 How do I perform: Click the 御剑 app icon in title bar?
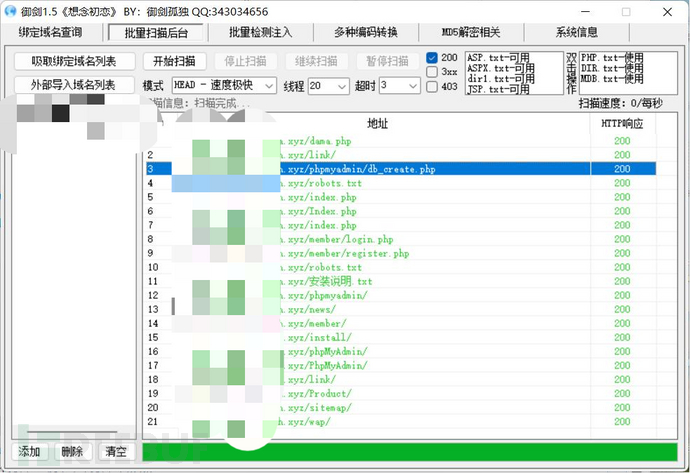click(10, 11)
